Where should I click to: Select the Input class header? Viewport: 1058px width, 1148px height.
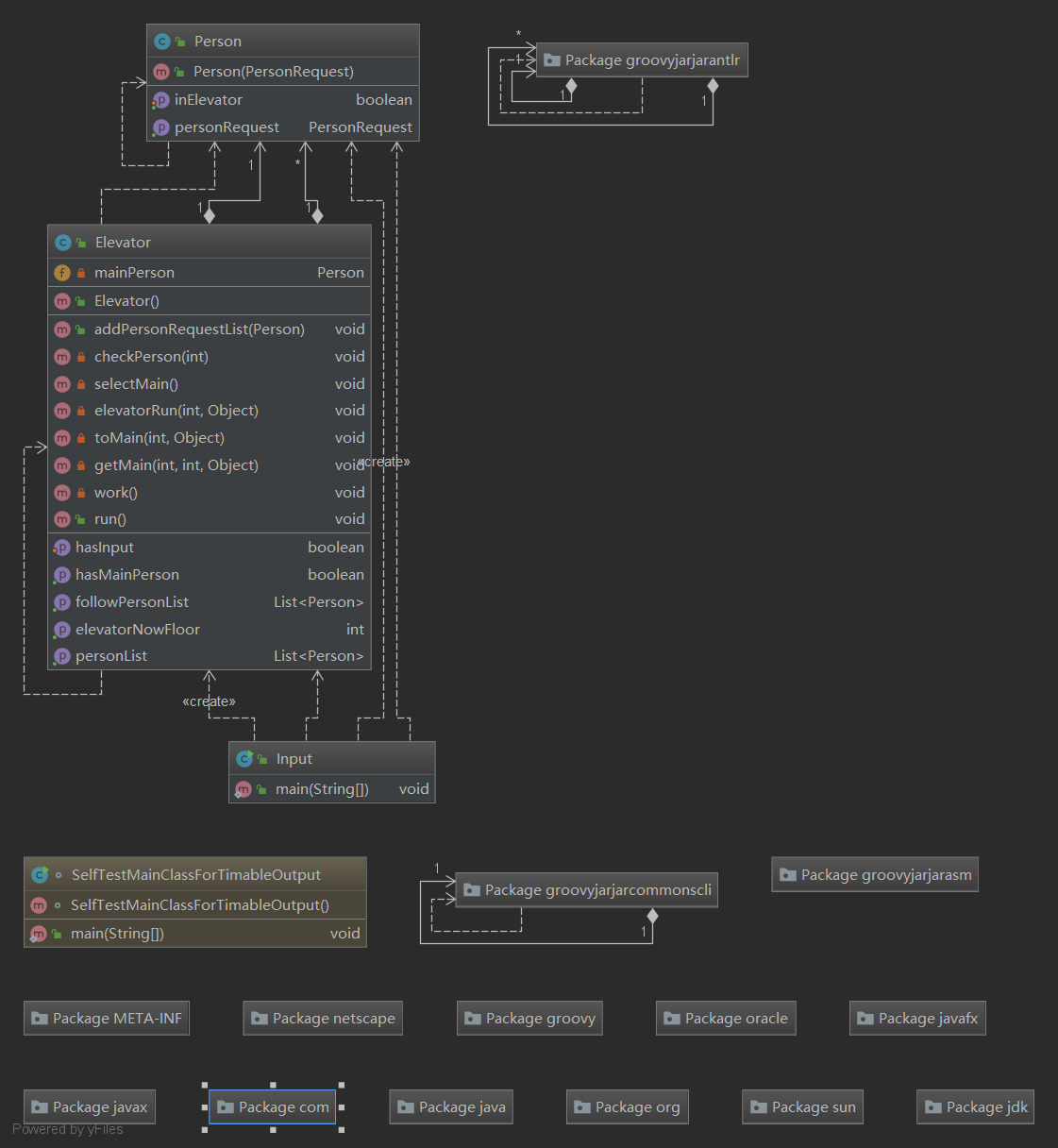coord(332,759)
